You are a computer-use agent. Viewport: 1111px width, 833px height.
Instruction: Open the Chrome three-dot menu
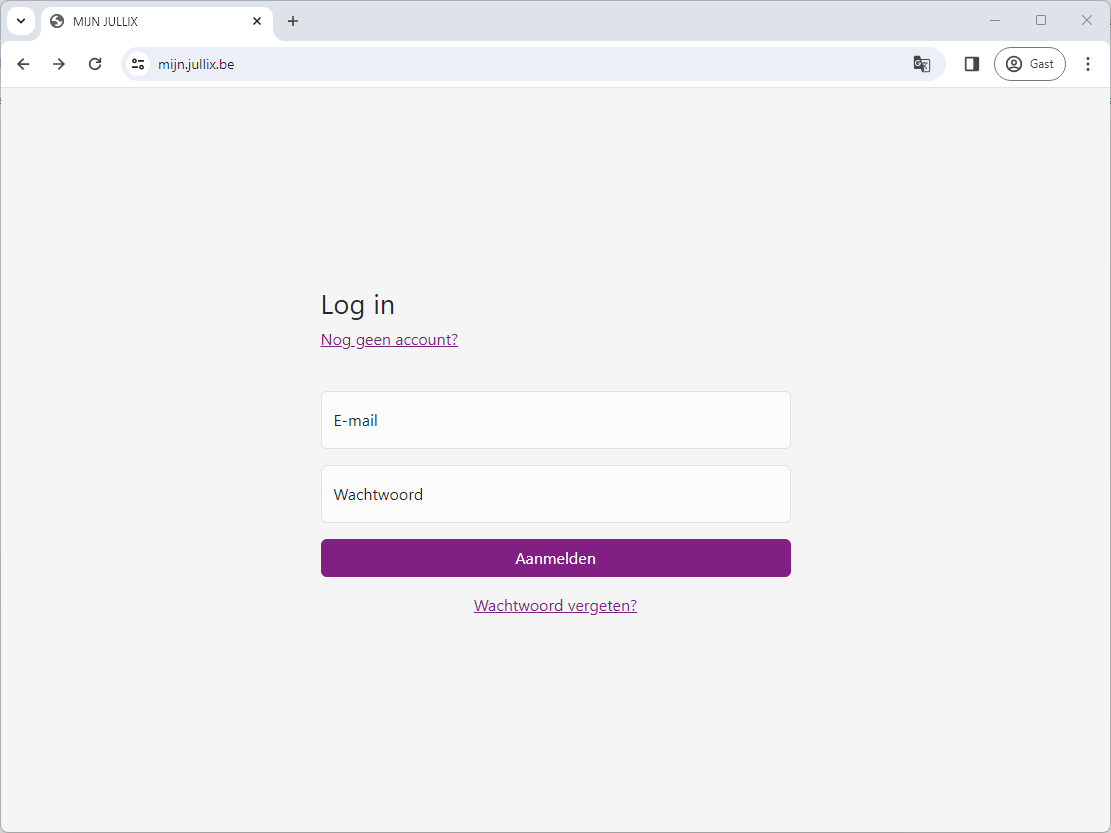(x=1088, y=64)
